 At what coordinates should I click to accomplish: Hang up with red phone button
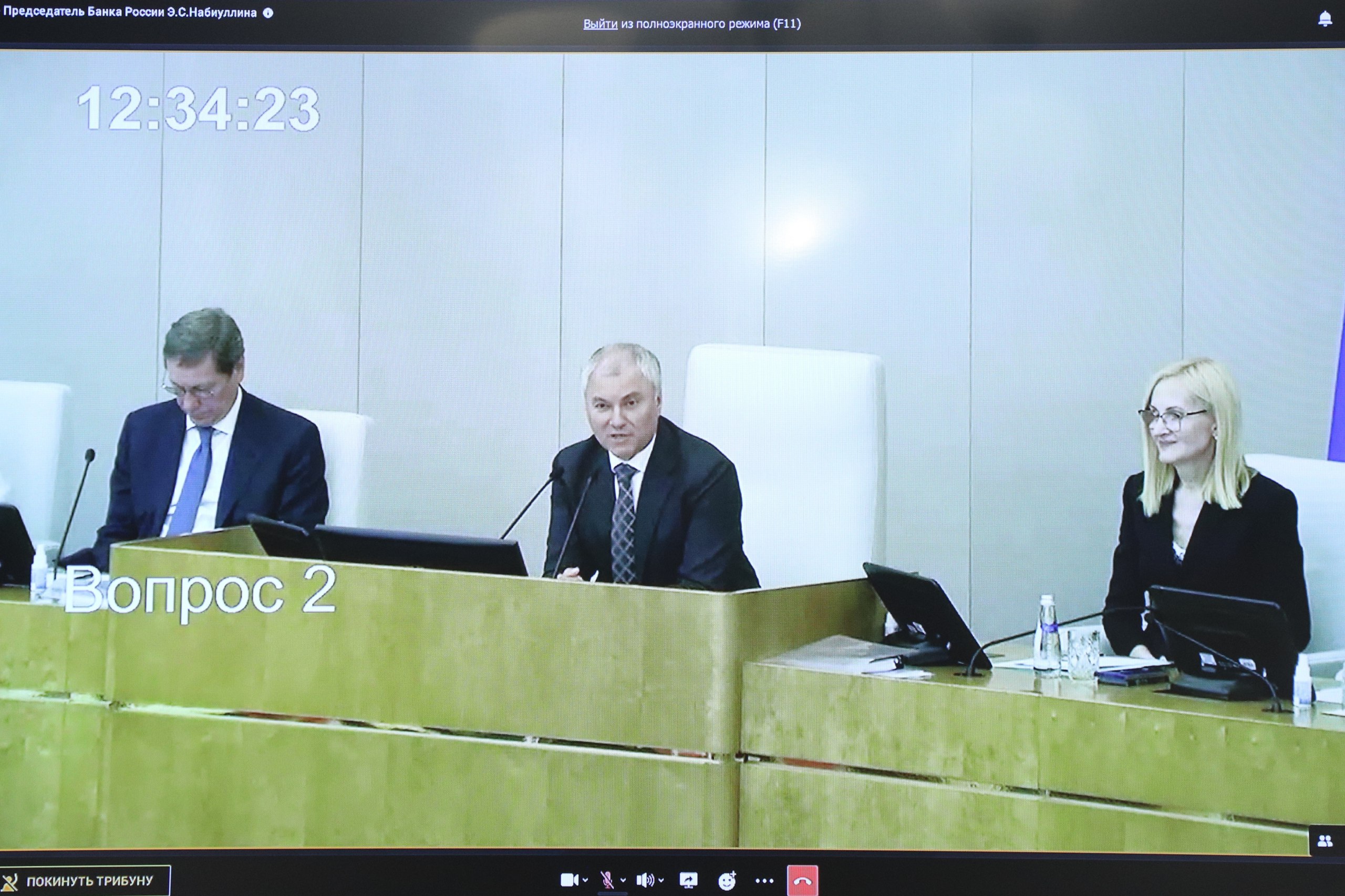tap(803, 881)
